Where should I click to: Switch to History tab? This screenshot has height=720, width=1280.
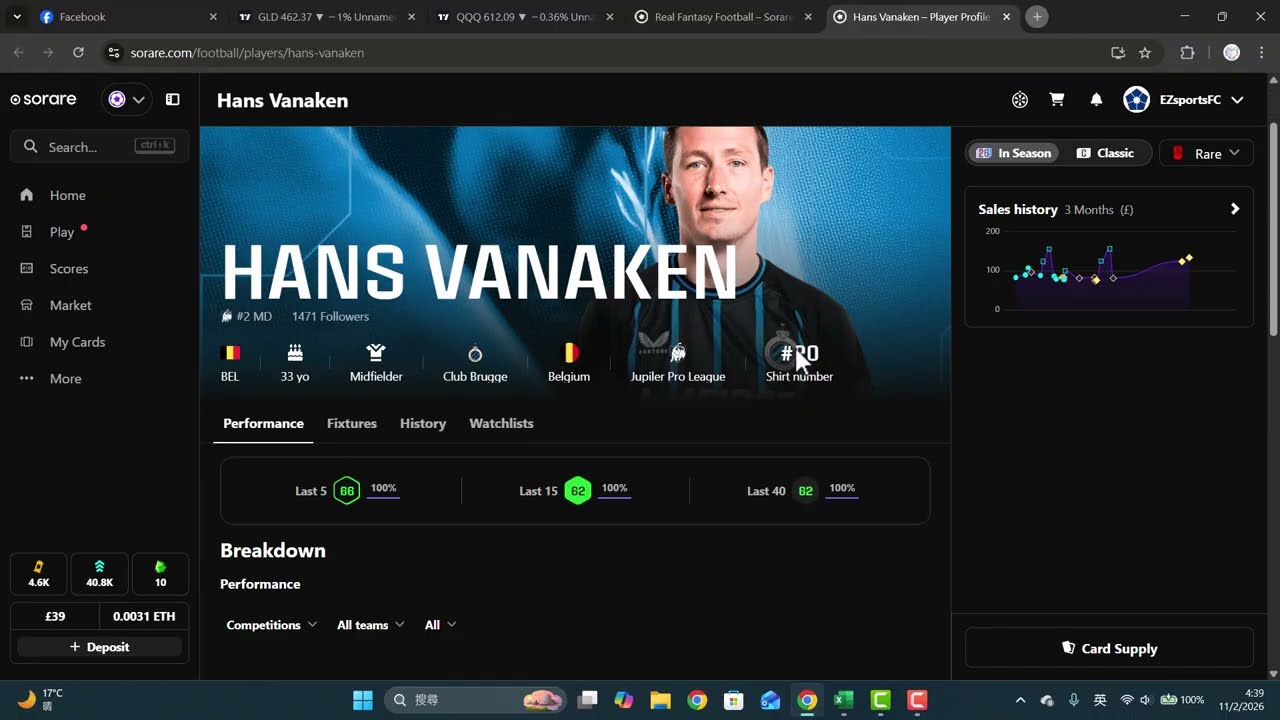point(423,423)
